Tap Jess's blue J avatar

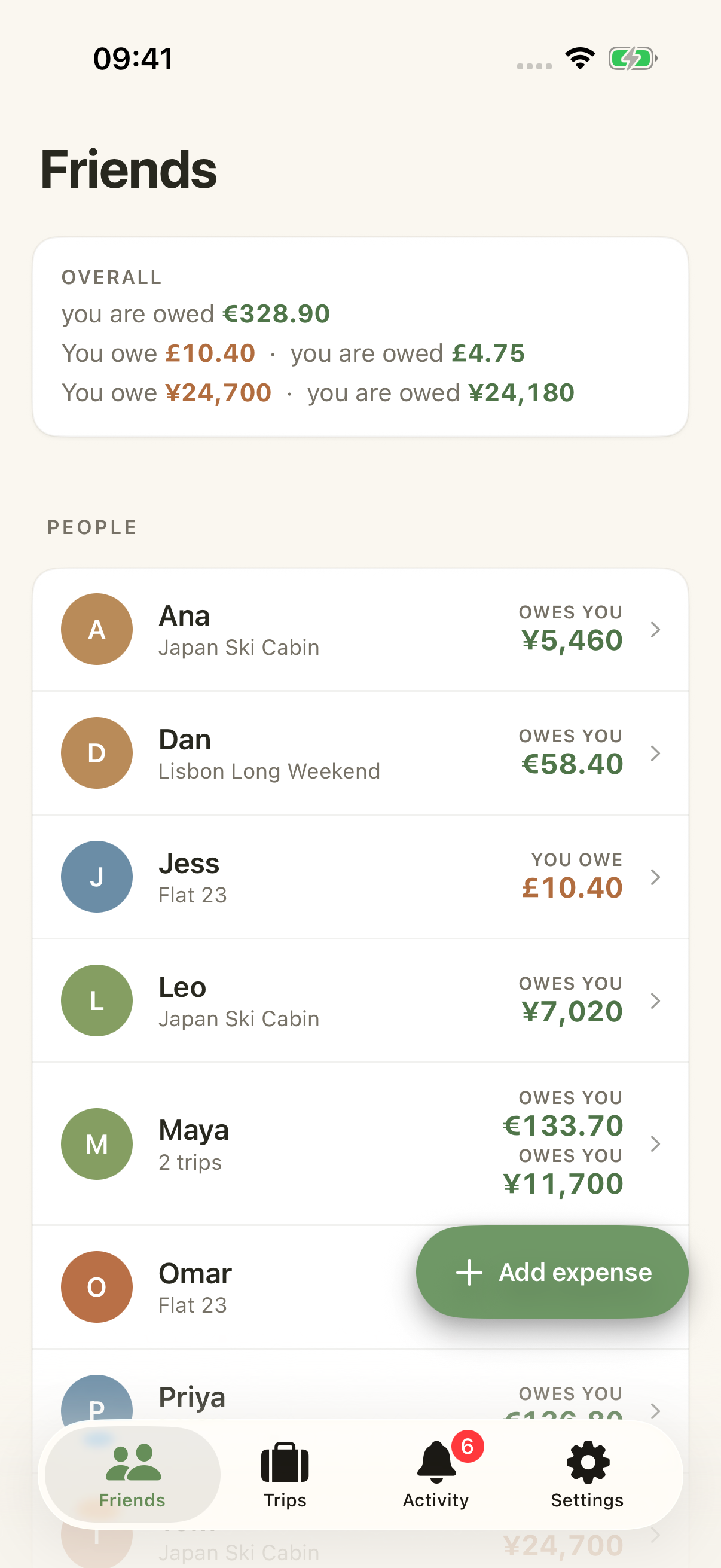pos(97,877)
